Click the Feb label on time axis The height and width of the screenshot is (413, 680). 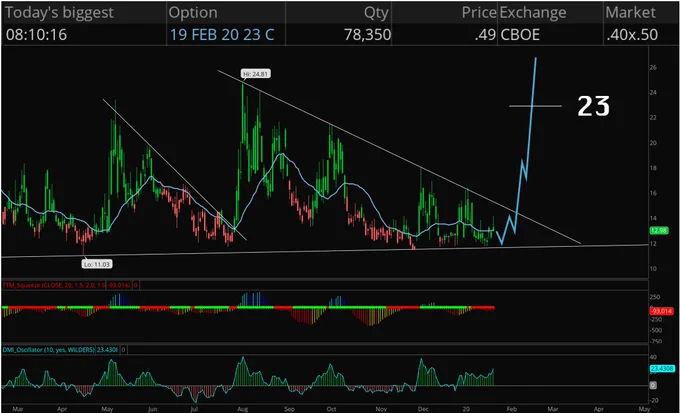pos(512,409)
